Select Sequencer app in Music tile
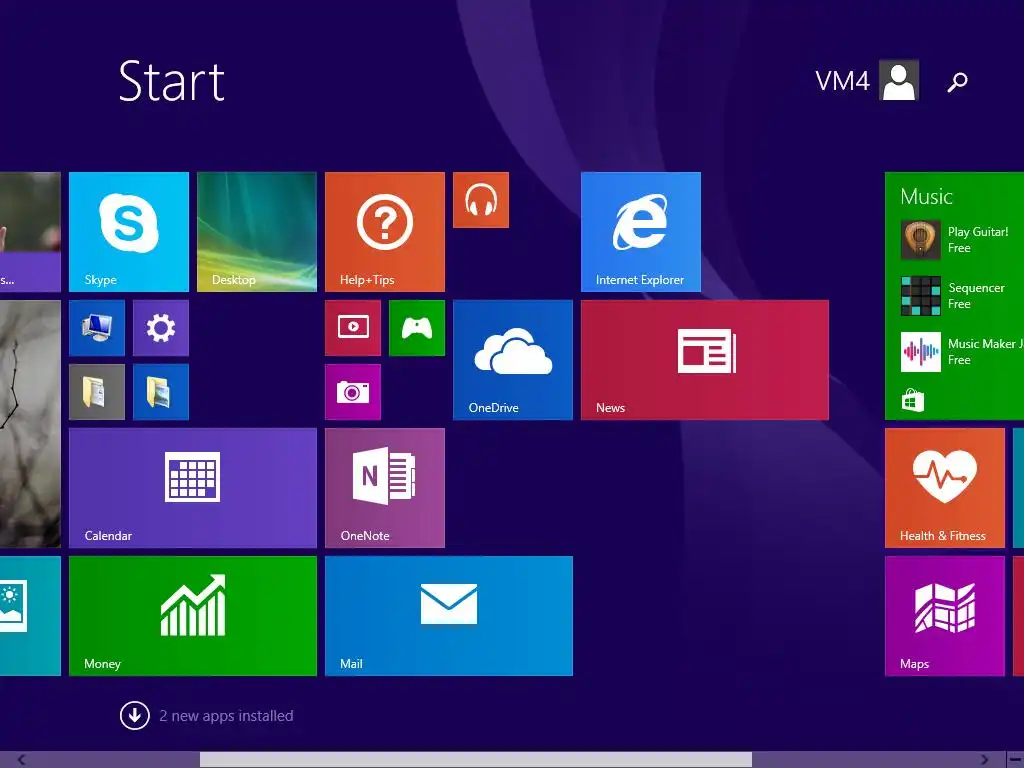Viewport: 1024px width, 768px height. tap(962, 296)
